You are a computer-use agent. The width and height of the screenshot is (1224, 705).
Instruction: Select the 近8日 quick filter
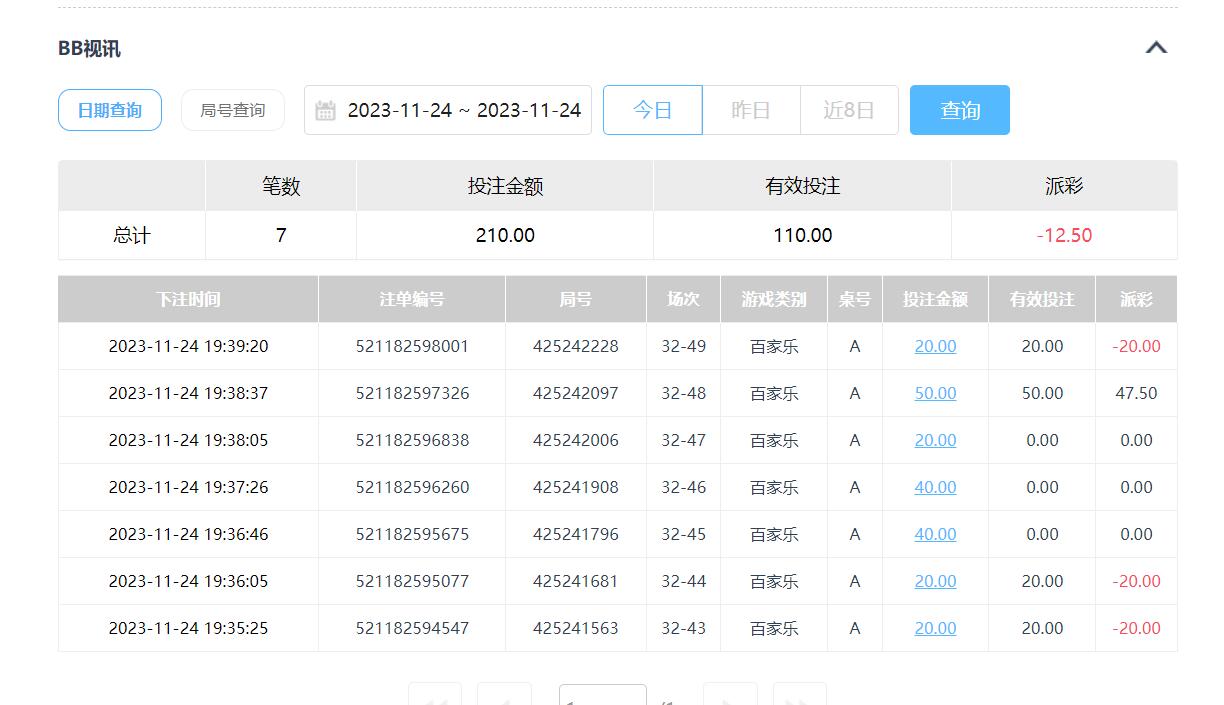tap(849, 110)
